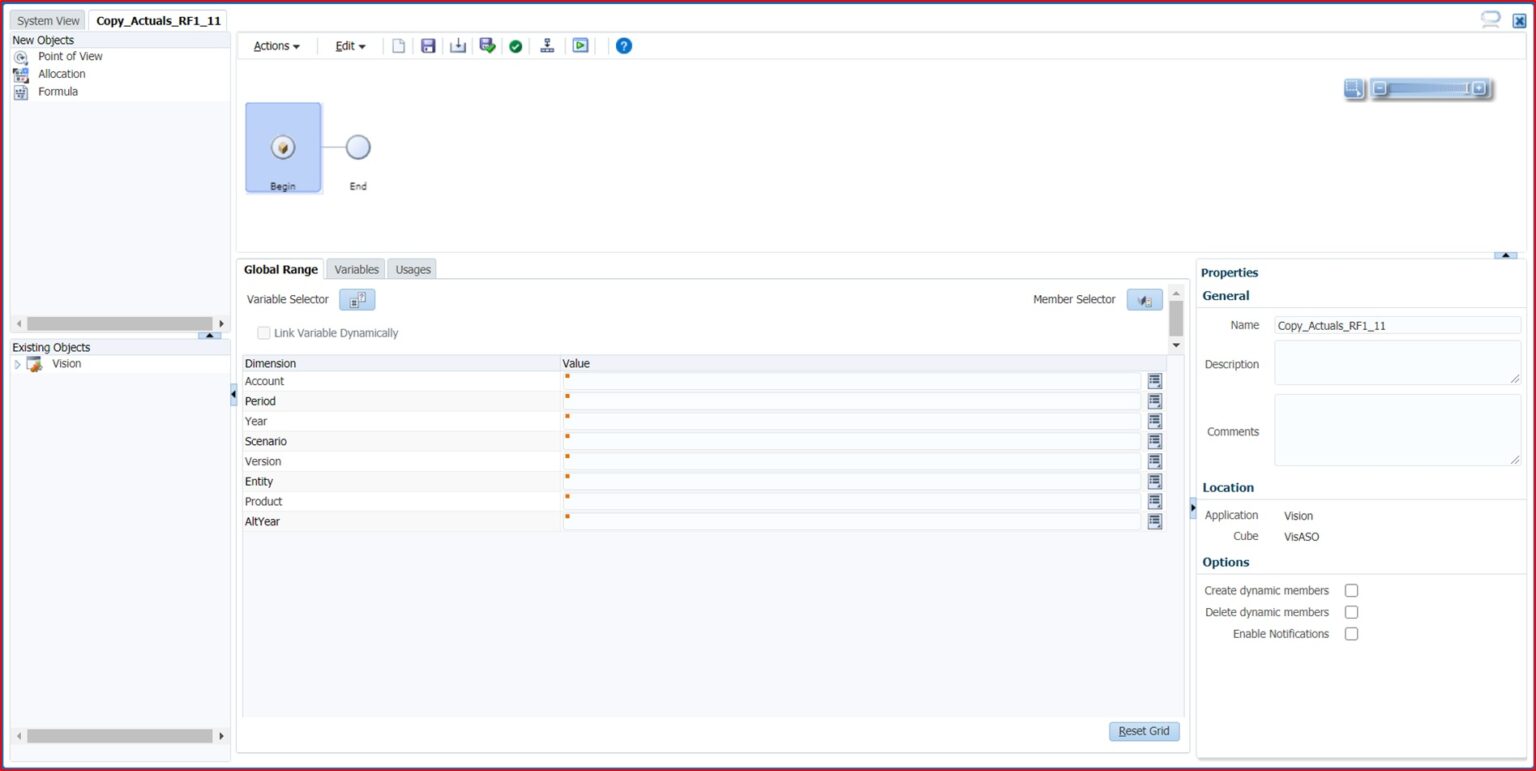
Task: Expand the Vision node under Existing Objects
Action: coord(18,363)
